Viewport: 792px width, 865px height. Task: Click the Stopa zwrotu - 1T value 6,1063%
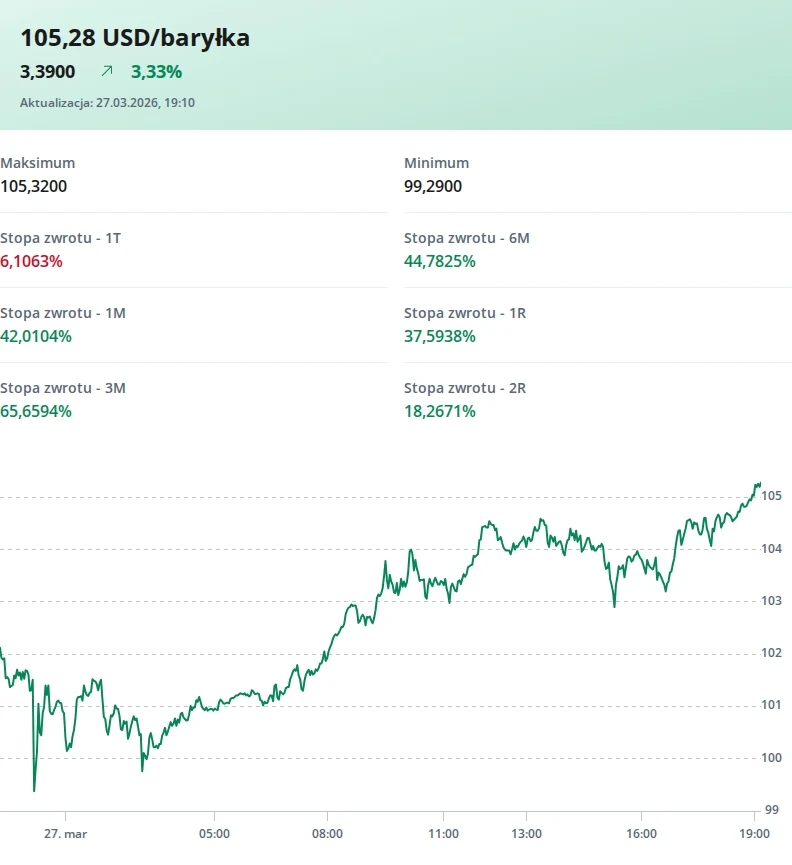(31, 261)
